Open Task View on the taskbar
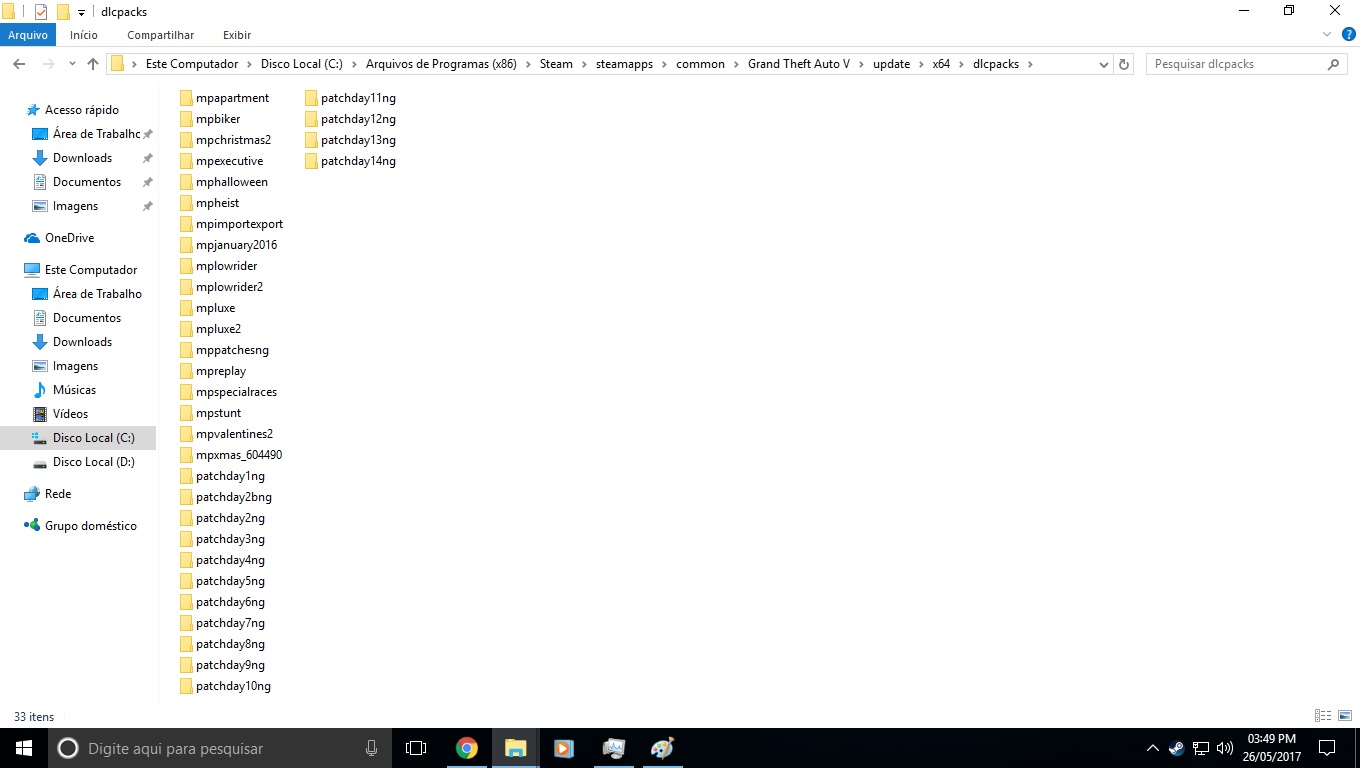 click(x=416, y=748)
